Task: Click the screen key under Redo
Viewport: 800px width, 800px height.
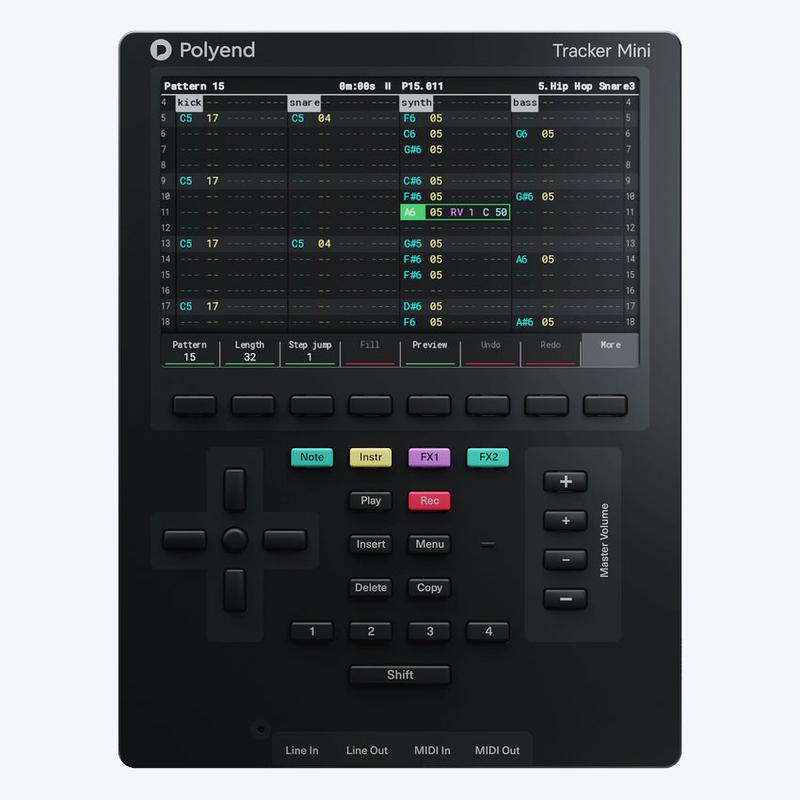Action: [x=546, y=406]
